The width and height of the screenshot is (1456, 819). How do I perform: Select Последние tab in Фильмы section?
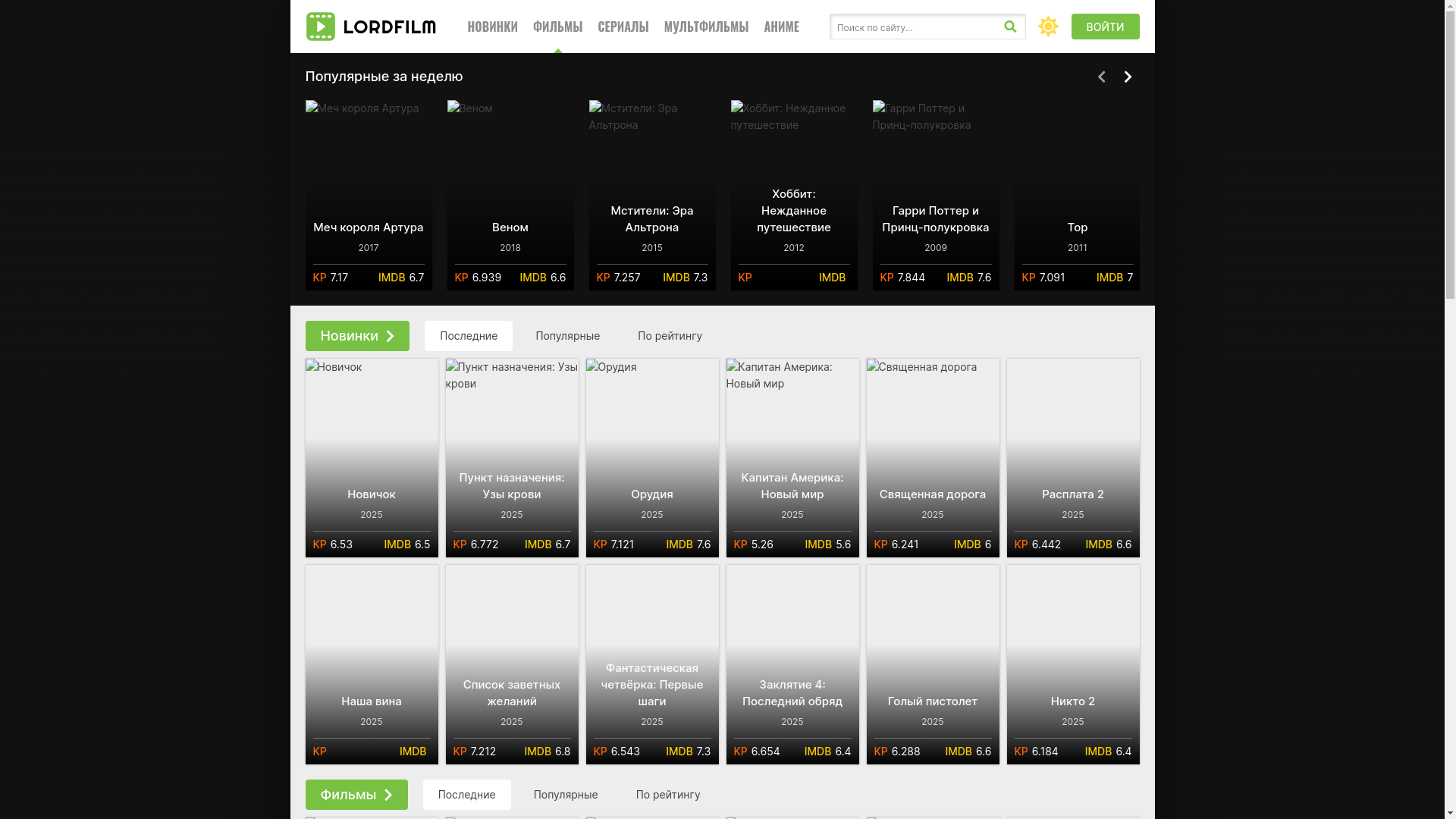(466, 795)
